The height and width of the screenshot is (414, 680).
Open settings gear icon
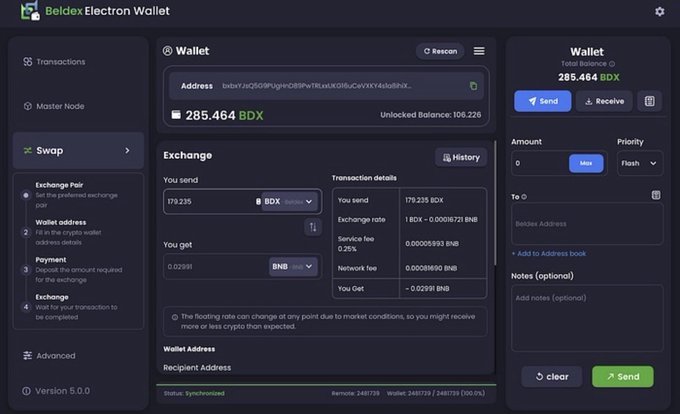pyautogui.click(x=660, y=11)
